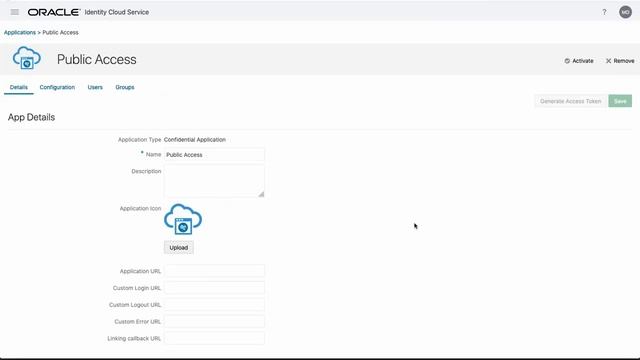Viewport: 640px width, 360px height.
Task: Open the Groups tab
Action: (x=125, y=87)
